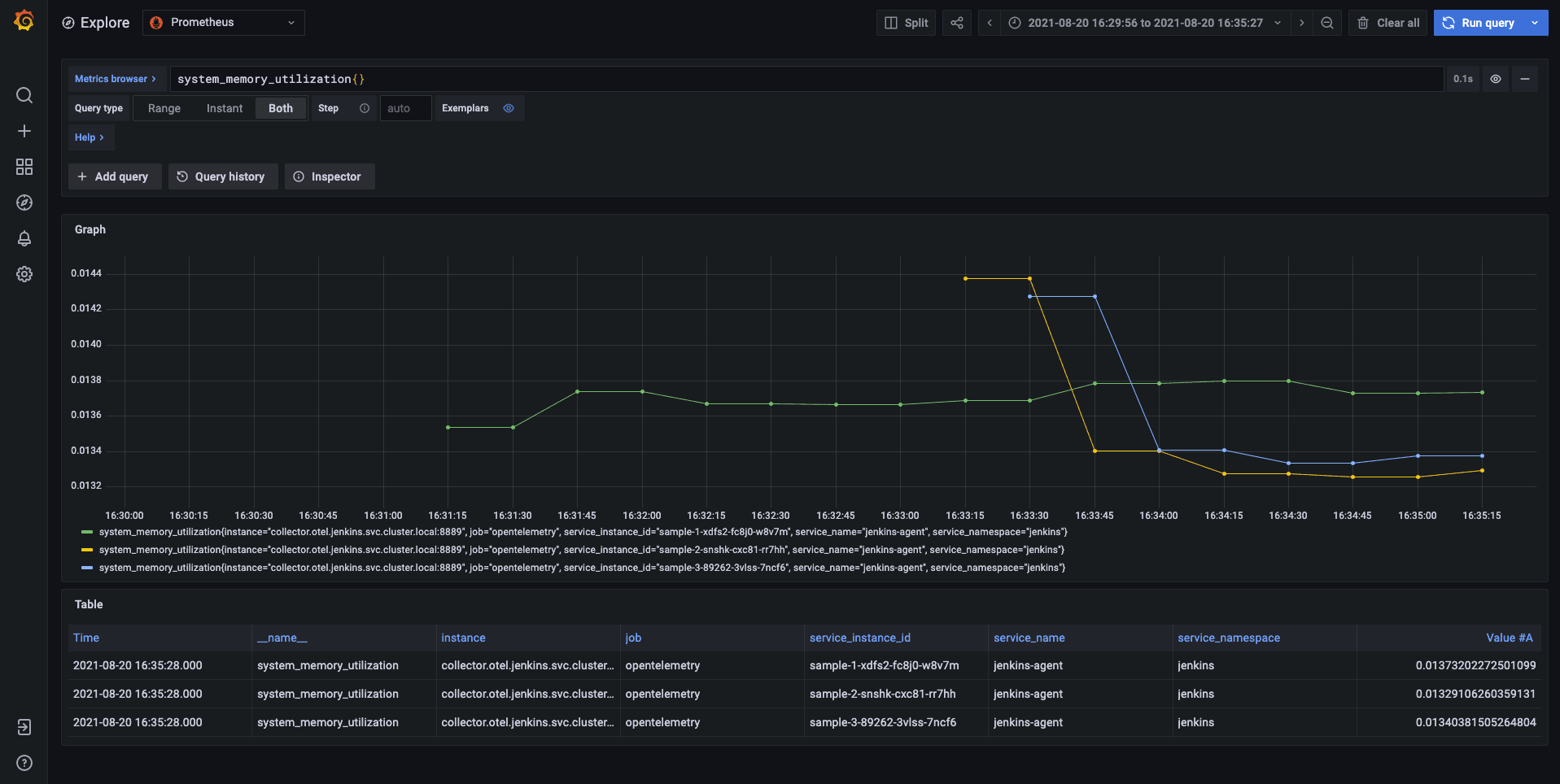Open the help question mark icon
This screenshot has height=784, width=1560.
[x=24, y=763]
